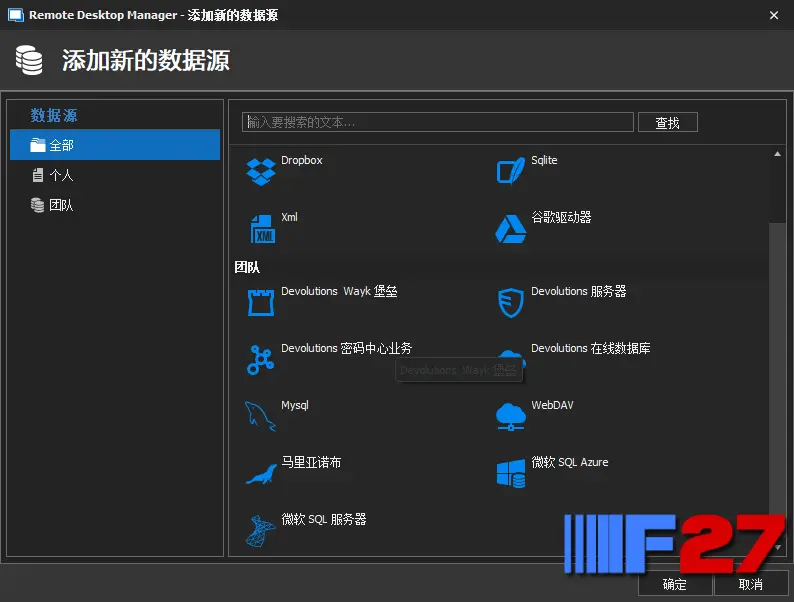Select the Devolutions Wayk 堡垒 label
The image size is (794, 602).
coord(339,291)
